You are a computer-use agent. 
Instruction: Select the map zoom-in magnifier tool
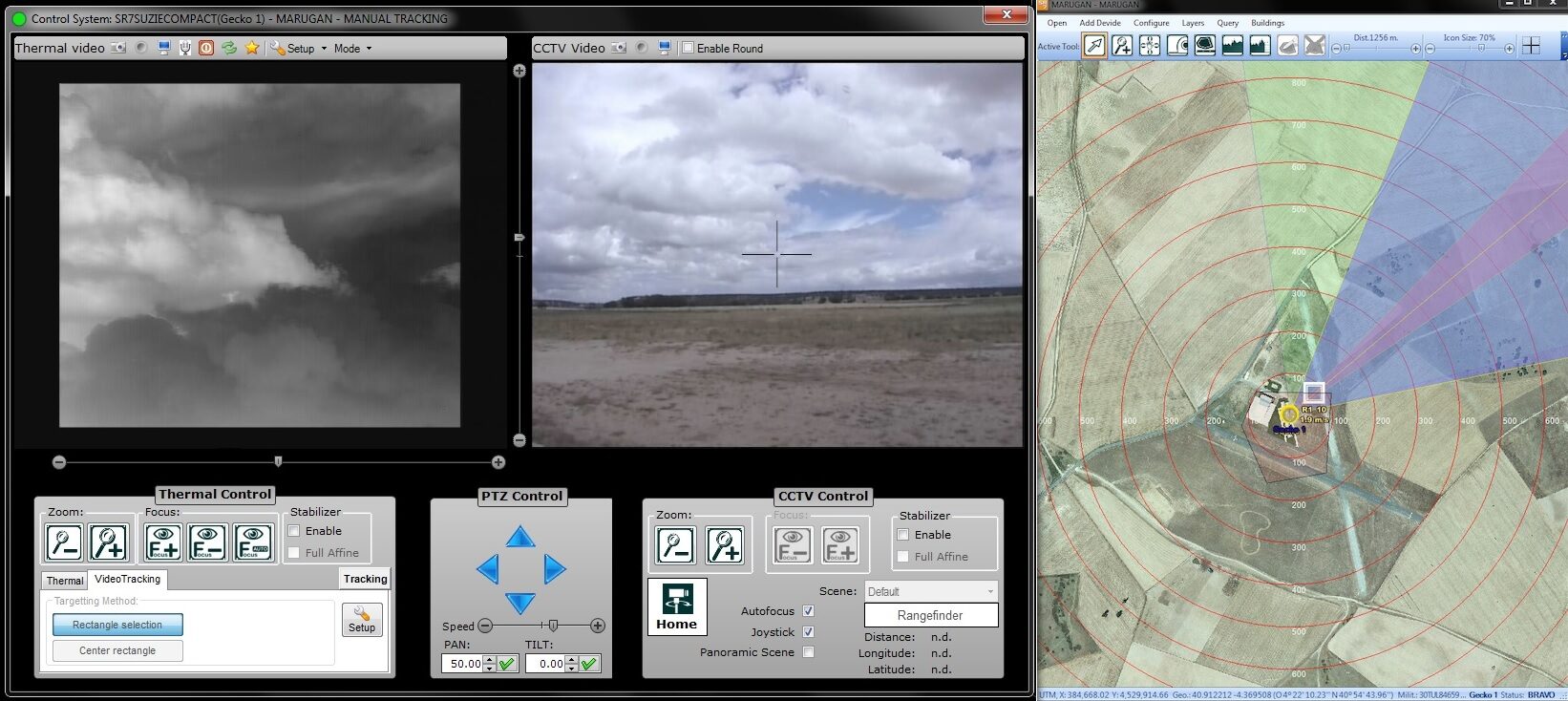click(1122, 46)
